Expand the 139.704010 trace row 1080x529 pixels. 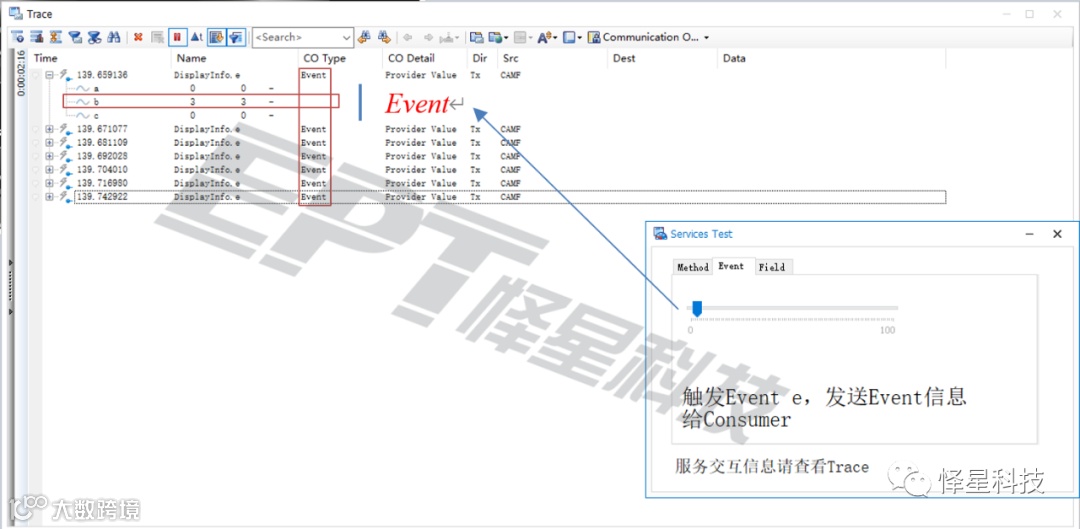50,169
